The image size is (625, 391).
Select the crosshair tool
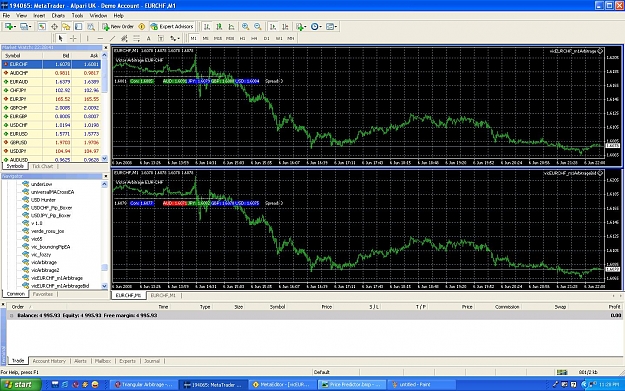point(73,38)
